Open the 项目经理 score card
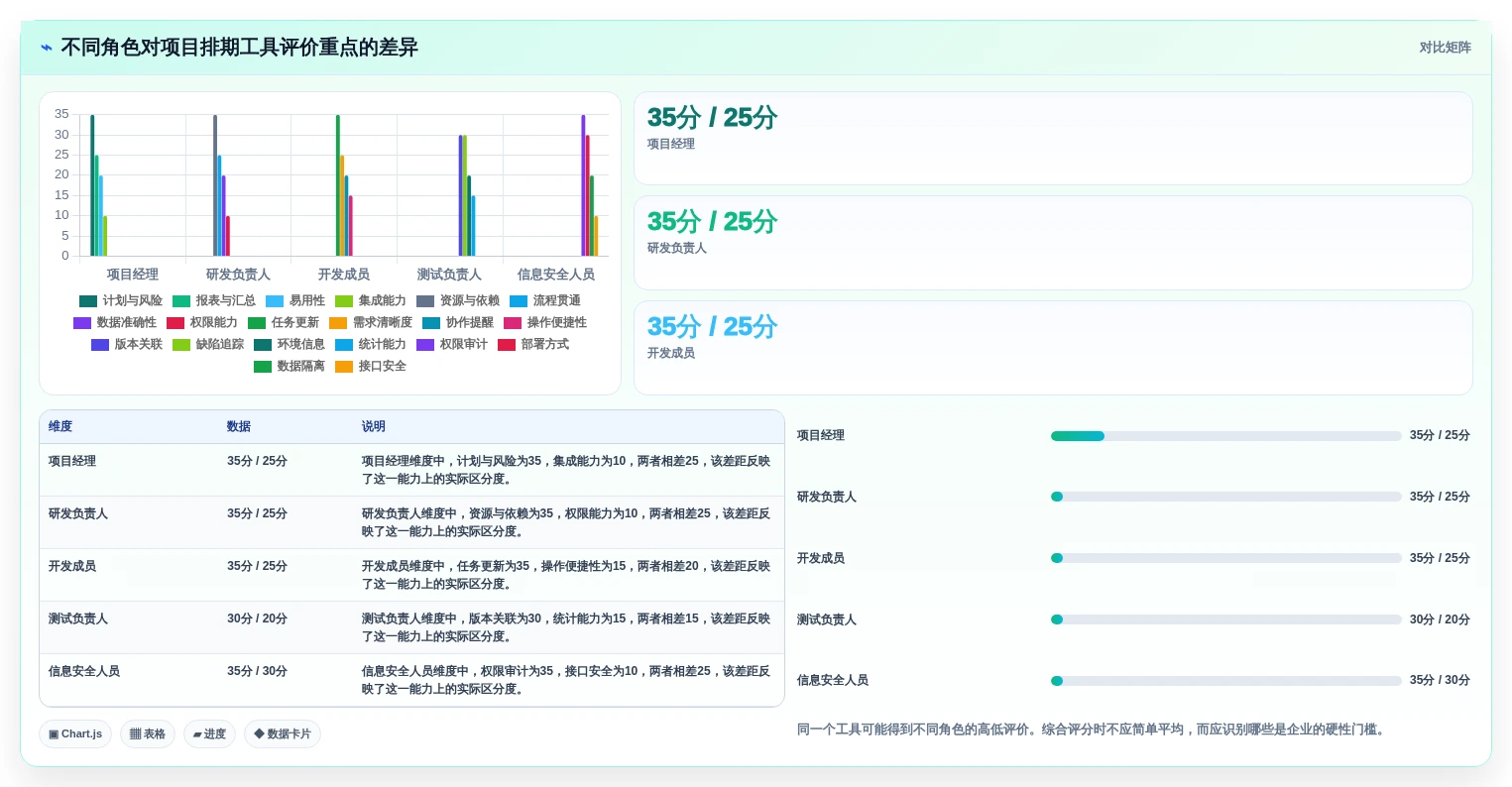Image resolution: width=1512 pixels, height=787 pixels. [x=1053, y=139]
